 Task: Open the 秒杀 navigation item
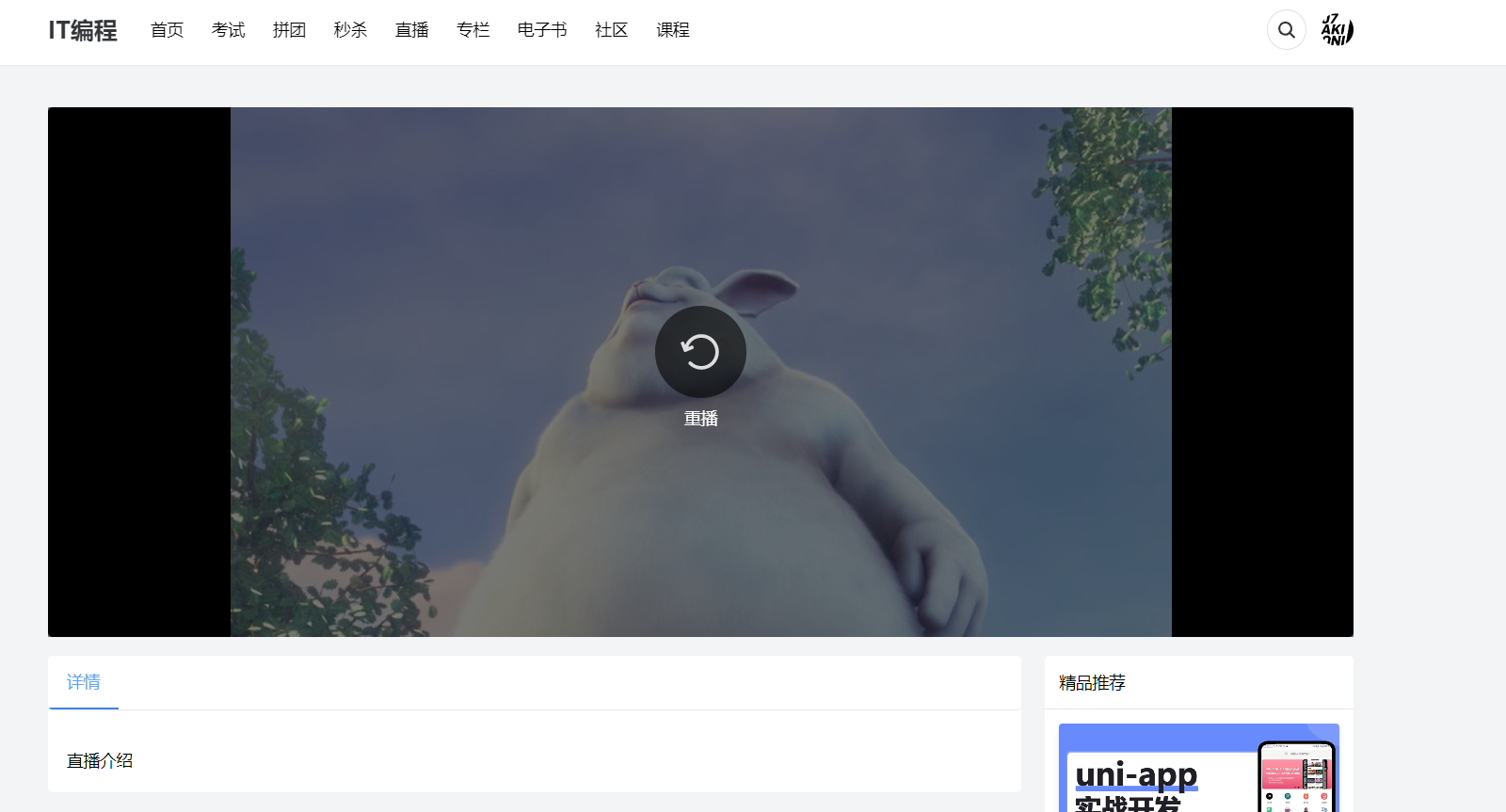click(x=351, y=30)
